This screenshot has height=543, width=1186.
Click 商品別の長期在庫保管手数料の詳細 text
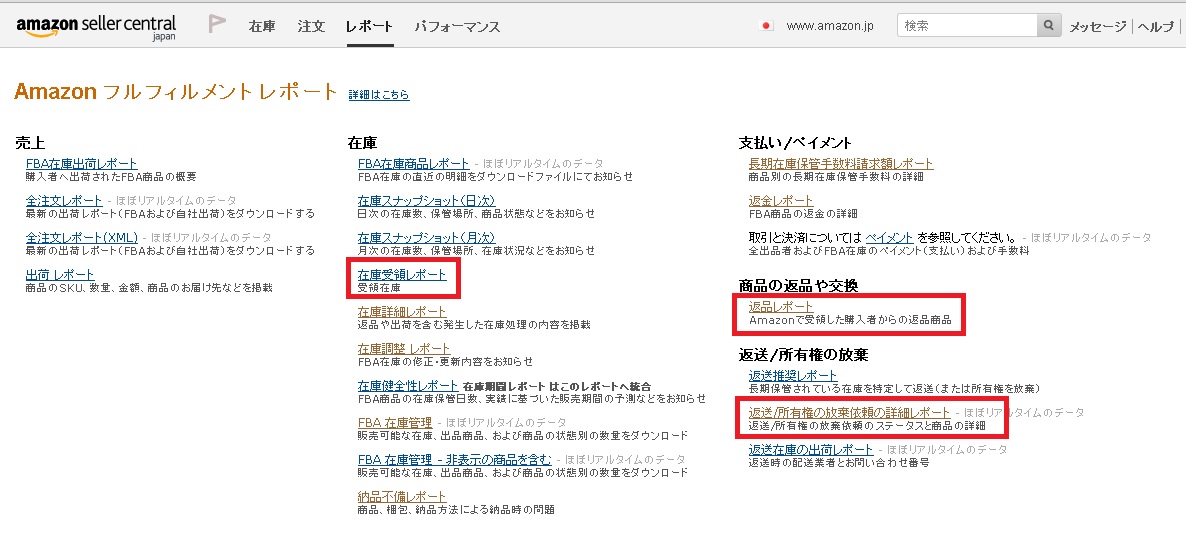837,177
